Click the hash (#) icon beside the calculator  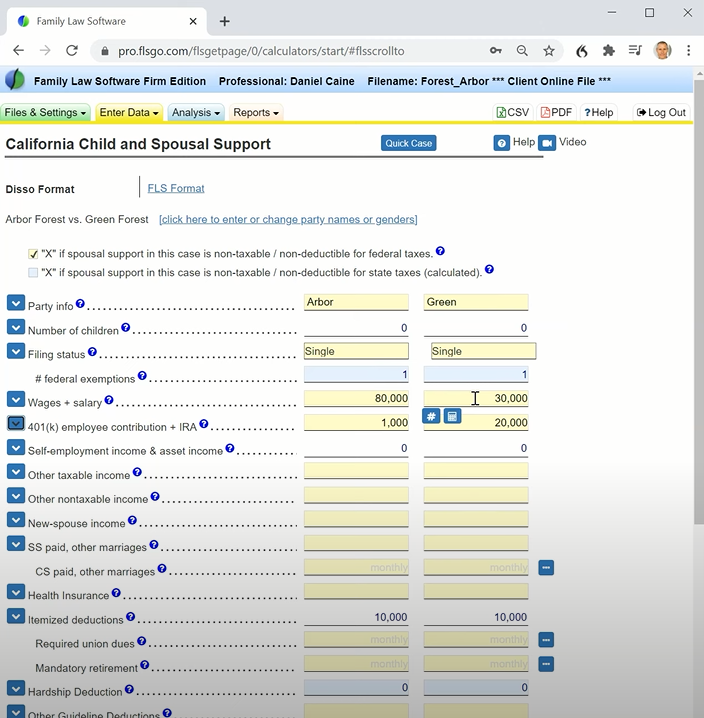click(x=431, y=416)
